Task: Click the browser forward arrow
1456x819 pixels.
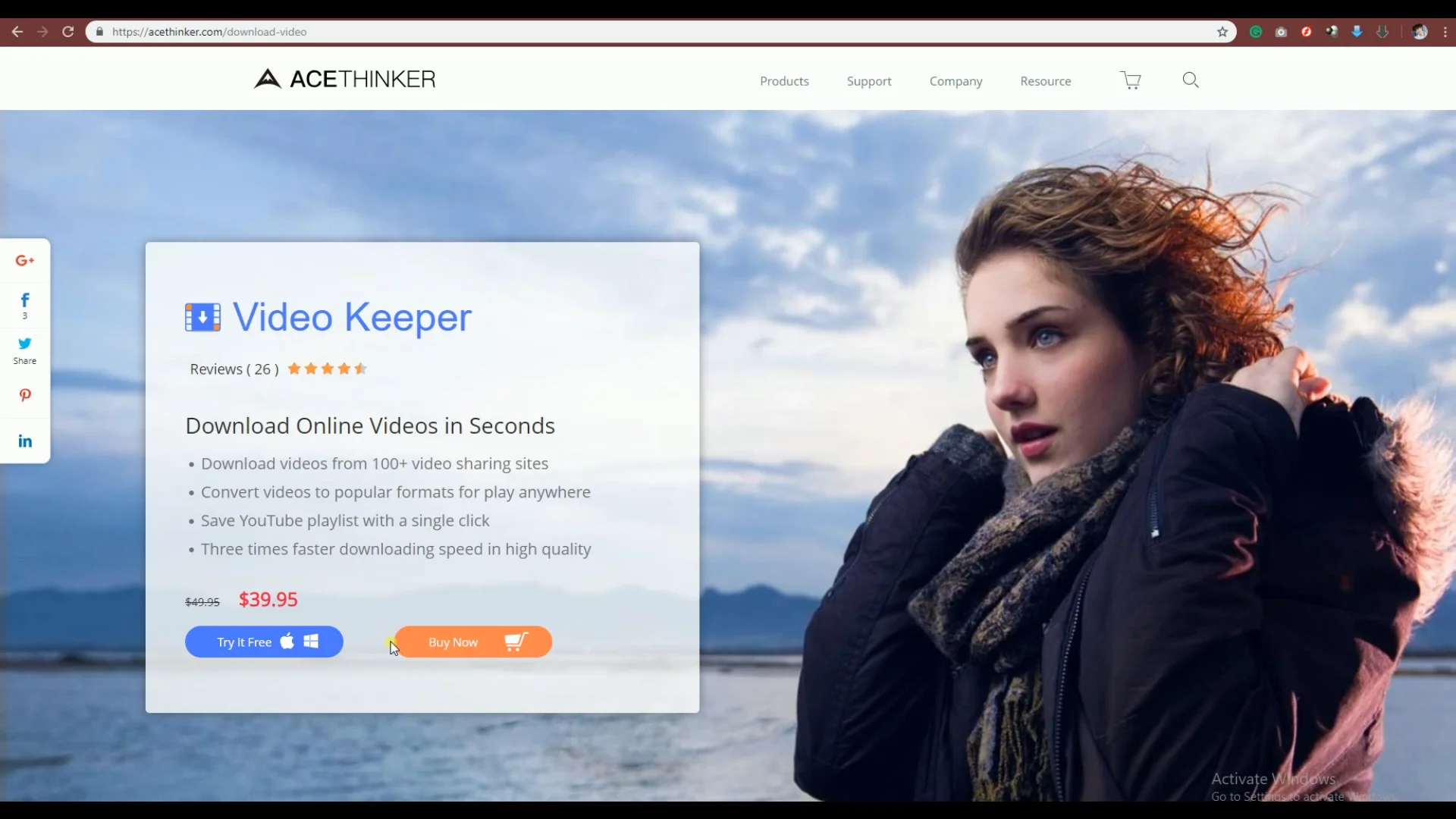Action: [x=42, y=32]
